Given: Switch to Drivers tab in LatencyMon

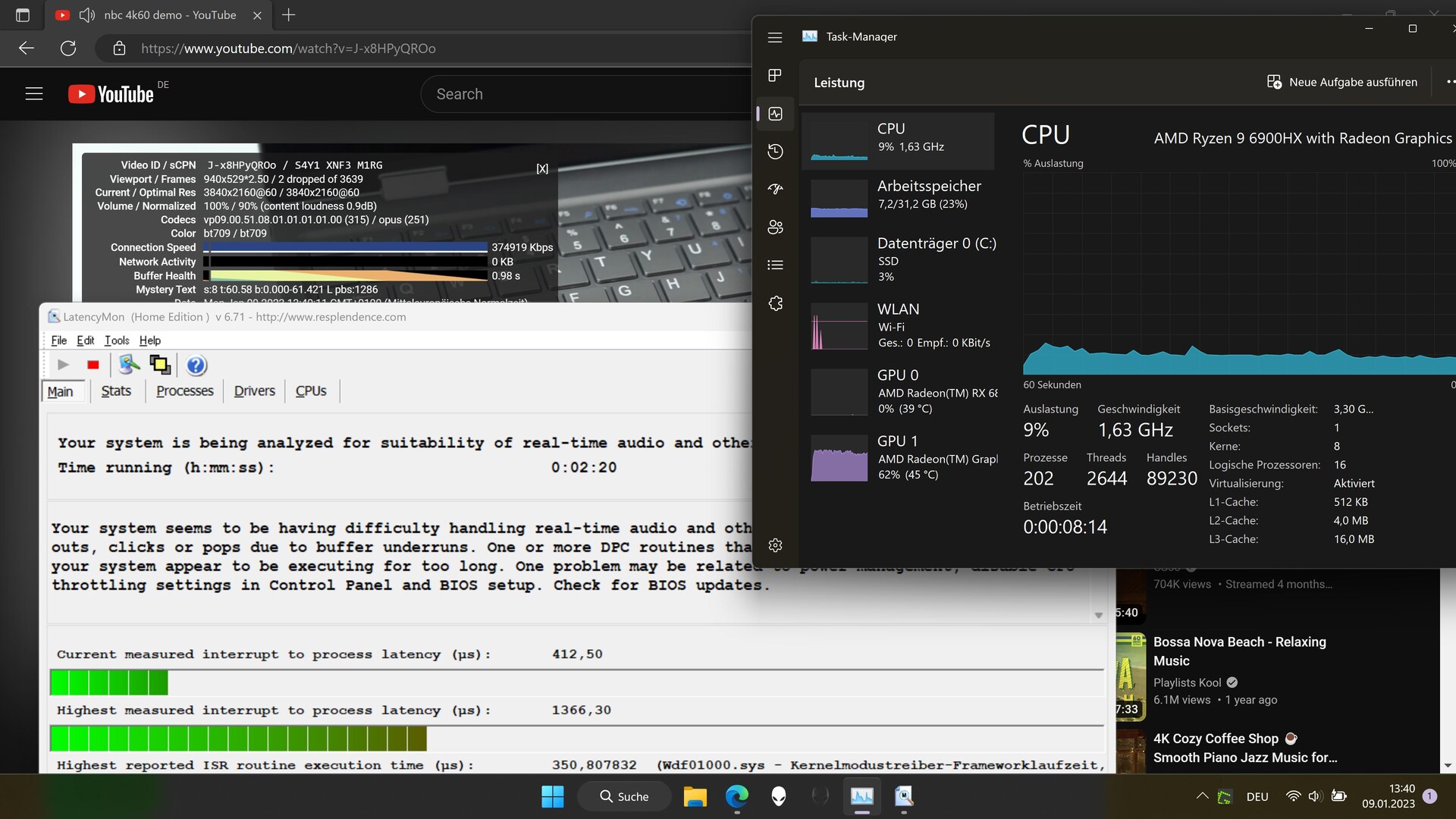Looking at the screenshot, I should tap(254, 391).
